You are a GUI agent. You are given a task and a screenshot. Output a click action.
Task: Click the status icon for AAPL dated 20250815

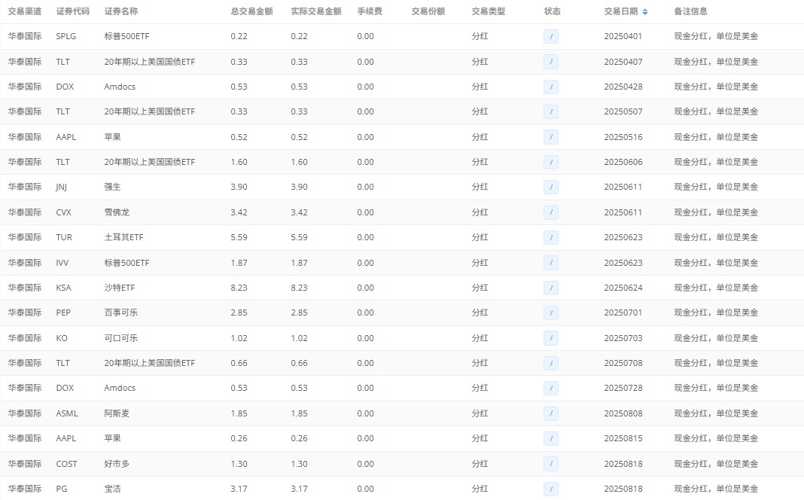click(x=551, y=438)
